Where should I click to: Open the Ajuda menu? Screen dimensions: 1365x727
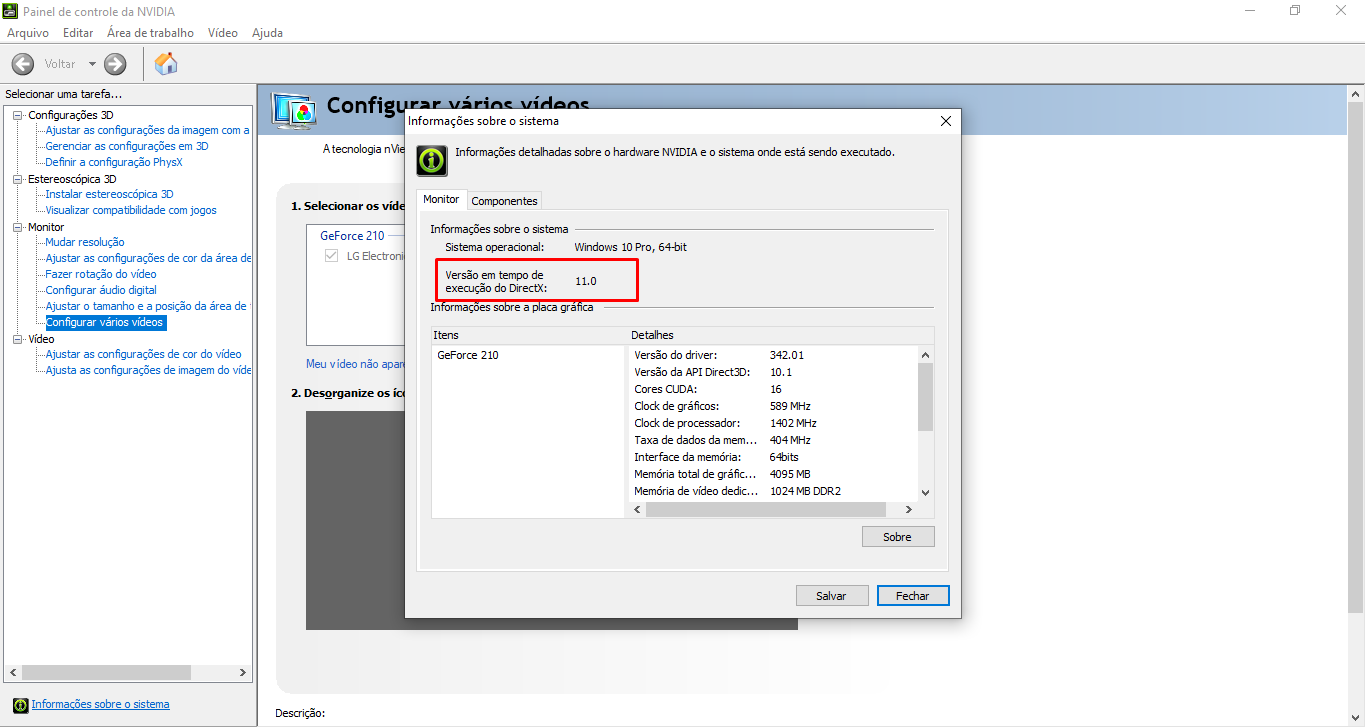[x=267, y=33]
